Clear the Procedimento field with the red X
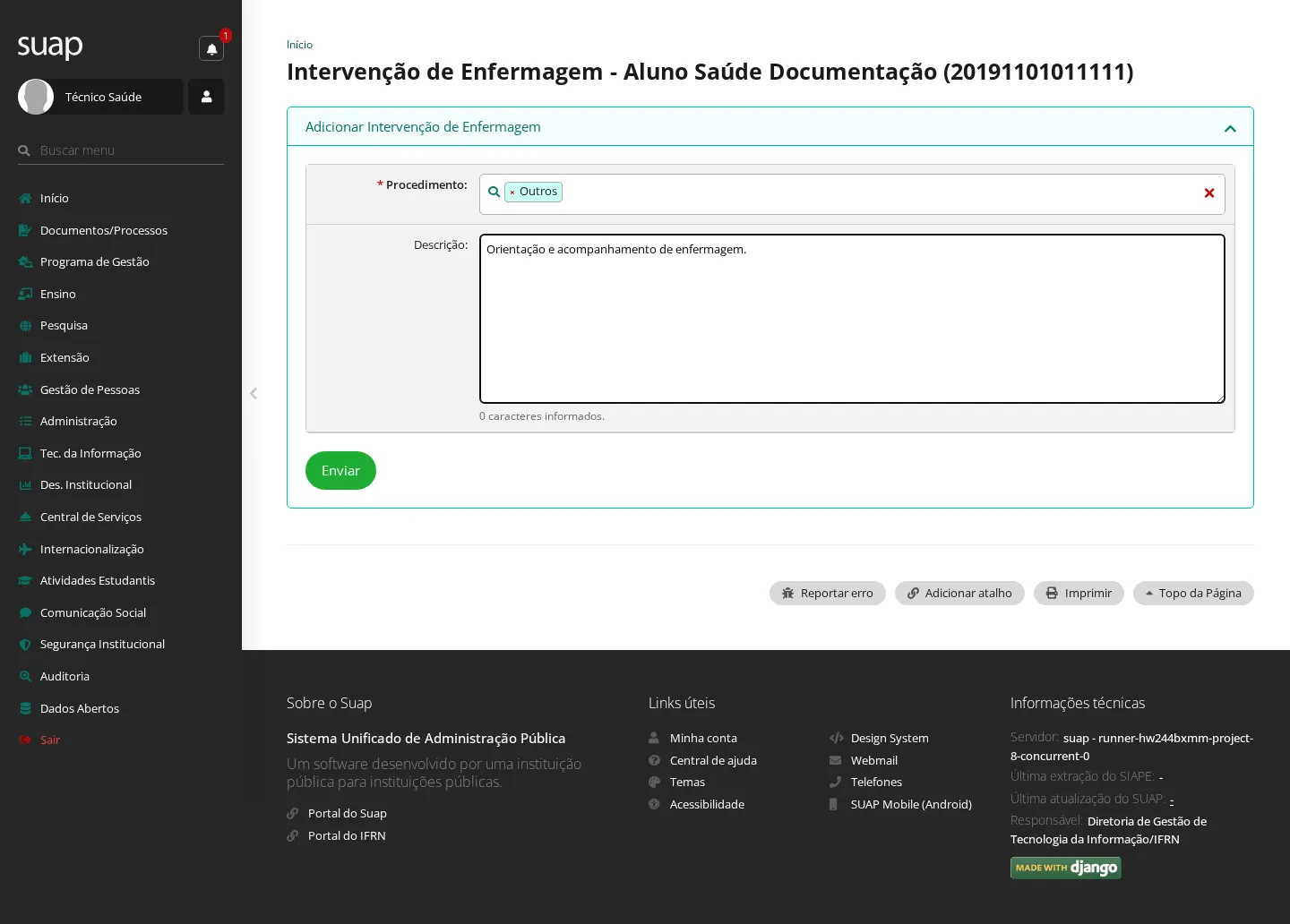Image resolution: width=1290 pixels, height=924 pixels. coord(1209,192)
